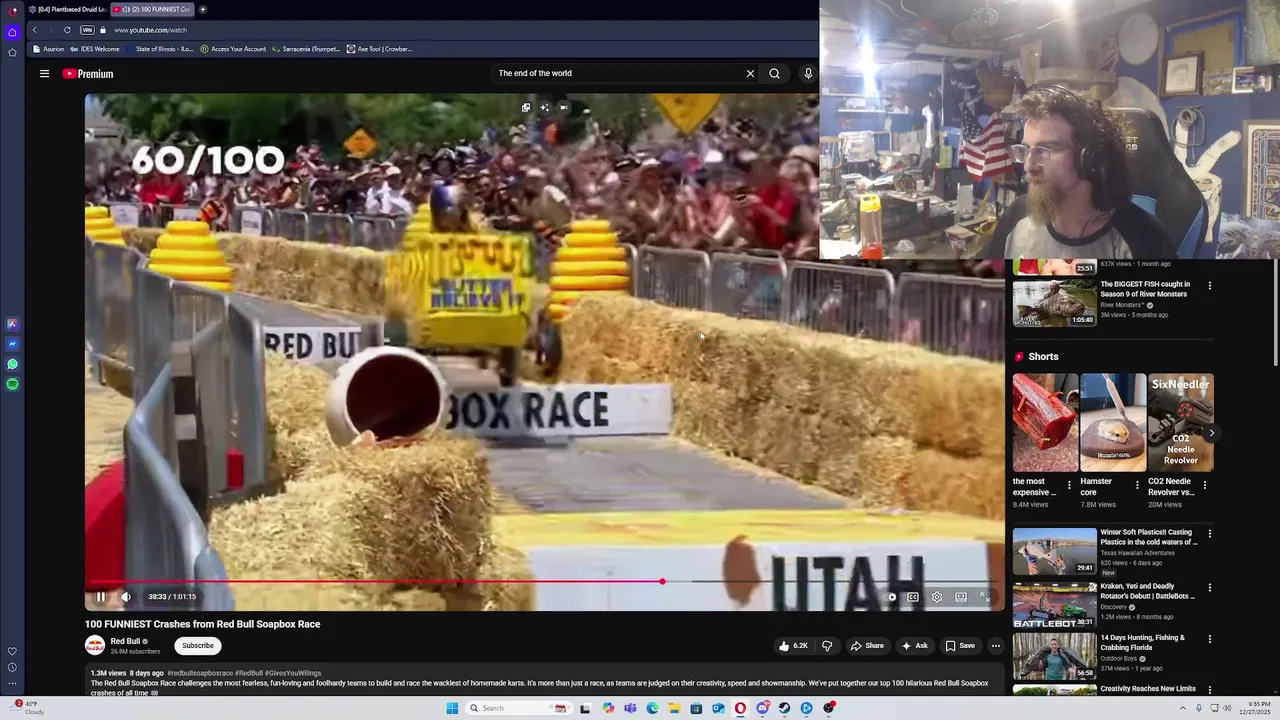Open more actions ellipsis beside Save
The image size is (1280, 720).
(996, 646)
